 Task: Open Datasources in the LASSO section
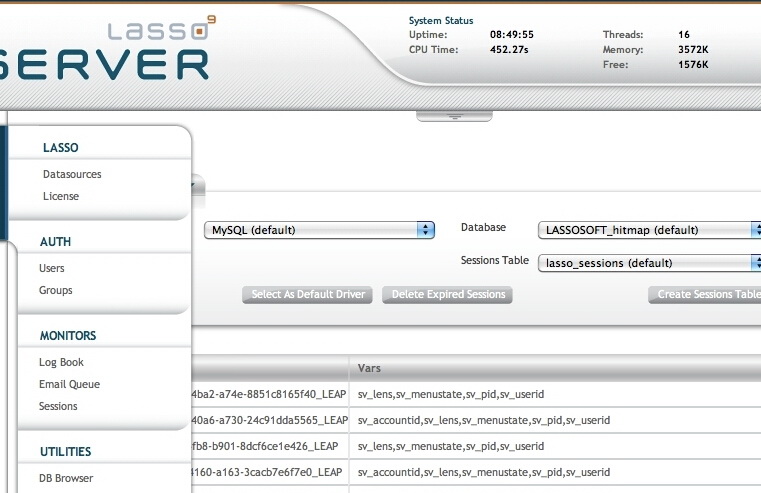(x=72, y=174)
